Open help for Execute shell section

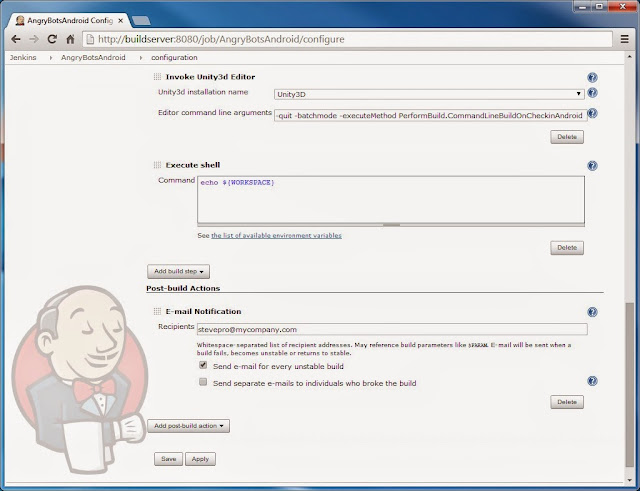pyautogui.click(x=592, y=166)
